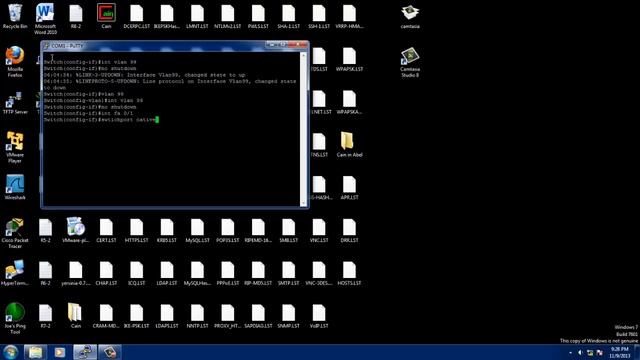Select the yersinia-0.7... file
This screenshot has height=360, width=640.
[x=76, y=273]
